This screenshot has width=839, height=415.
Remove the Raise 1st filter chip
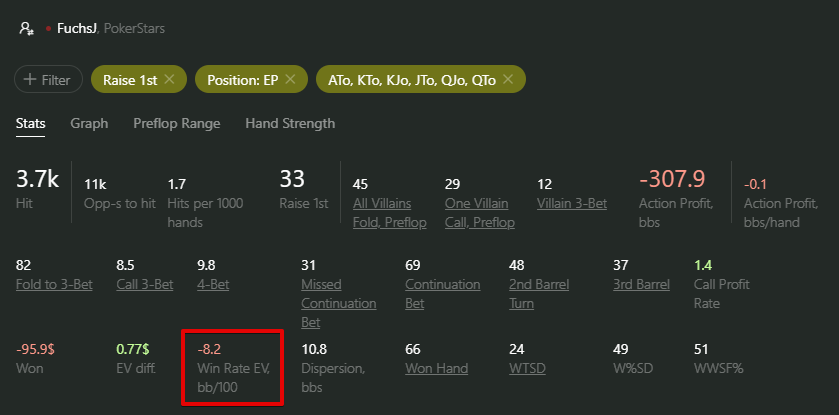point(169,79)
